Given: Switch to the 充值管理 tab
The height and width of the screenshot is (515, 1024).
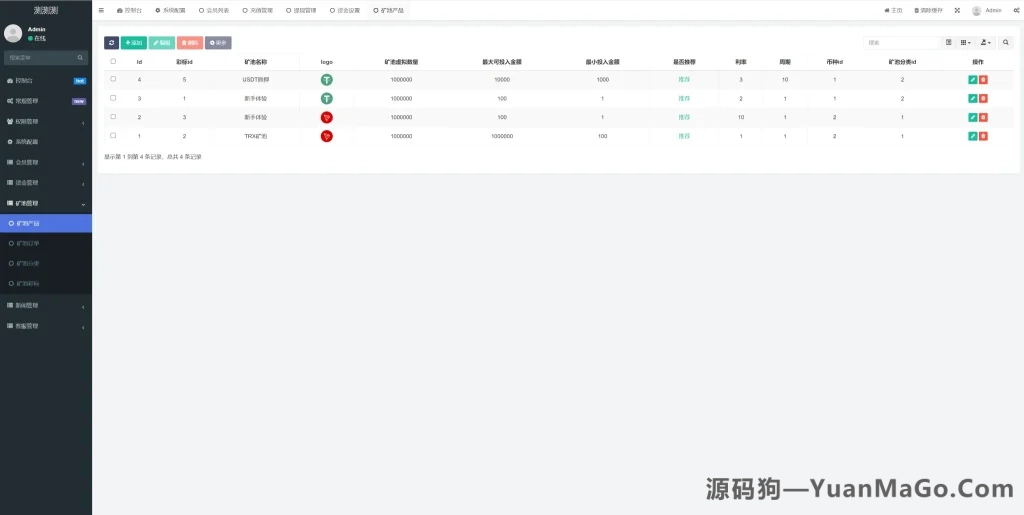Looking at the screenshot, I should 257,10.
